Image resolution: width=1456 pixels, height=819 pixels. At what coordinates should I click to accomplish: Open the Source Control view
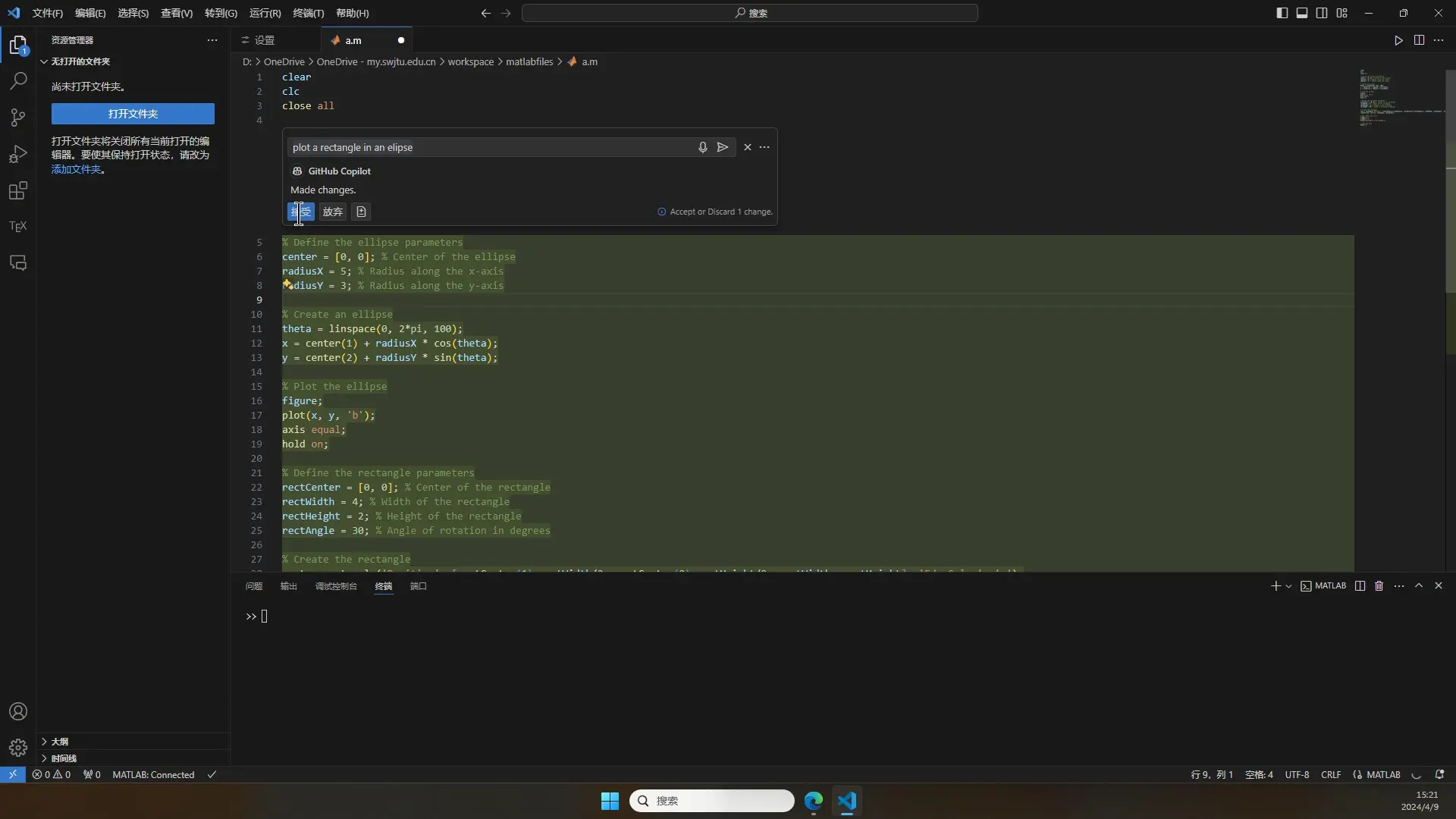coord(18,117)
